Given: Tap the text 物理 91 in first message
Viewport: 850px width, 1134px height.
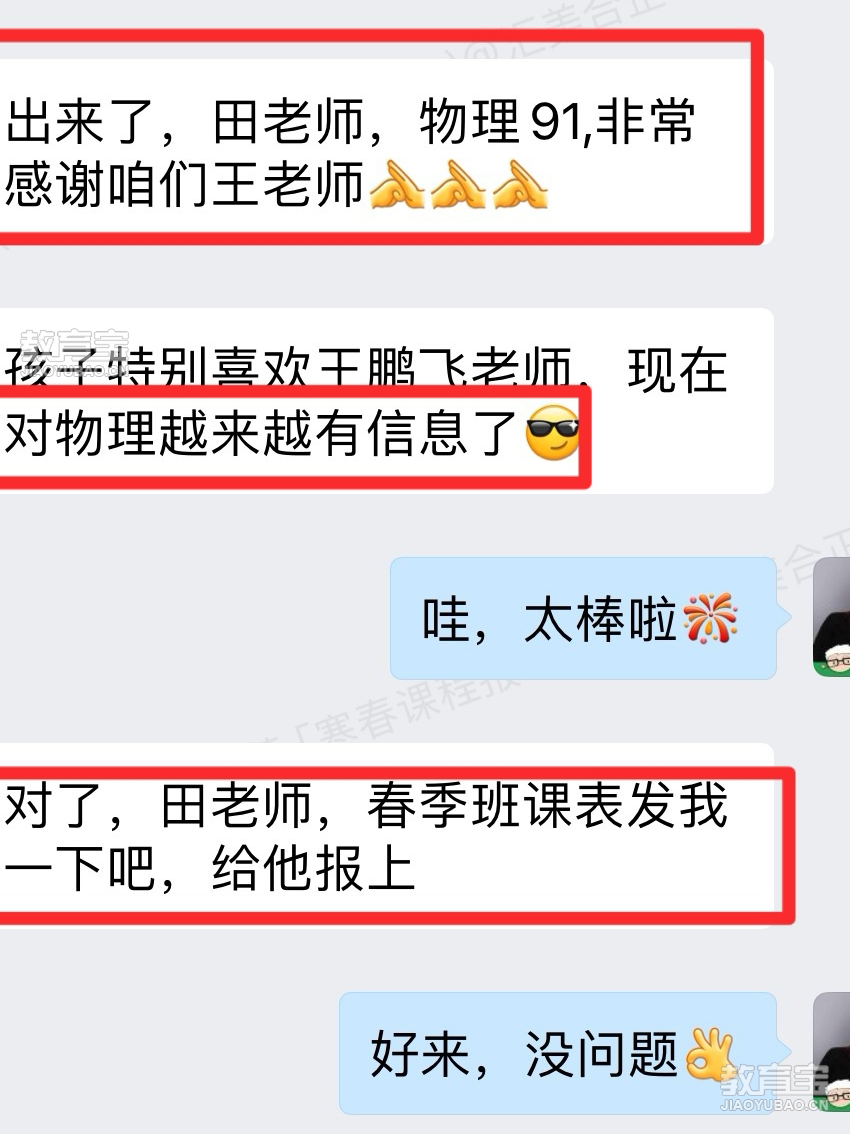Looking at the screenshot, I should pos(500,121).
